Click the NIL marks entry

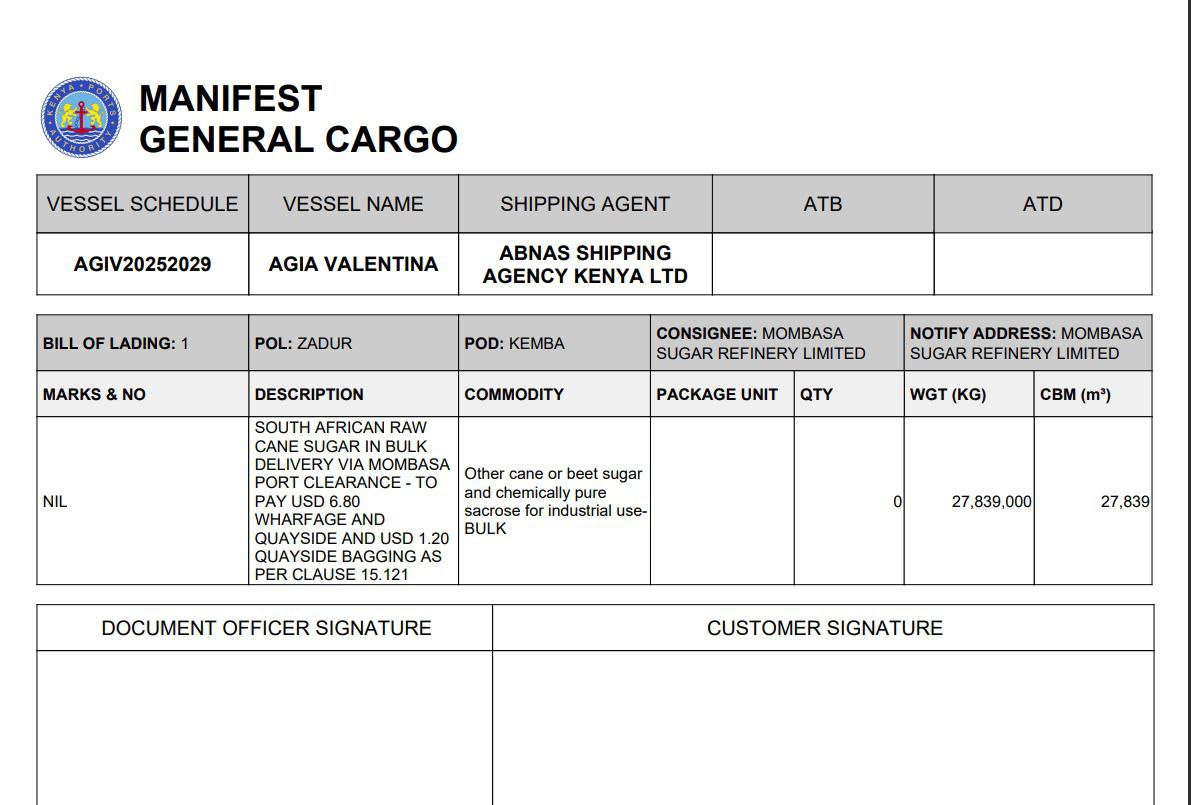55,502
